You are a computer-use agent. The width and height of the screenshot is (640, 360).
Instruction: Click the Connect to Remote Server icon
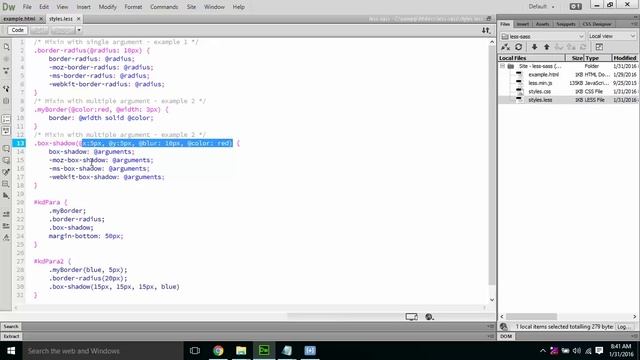[505, 47]
